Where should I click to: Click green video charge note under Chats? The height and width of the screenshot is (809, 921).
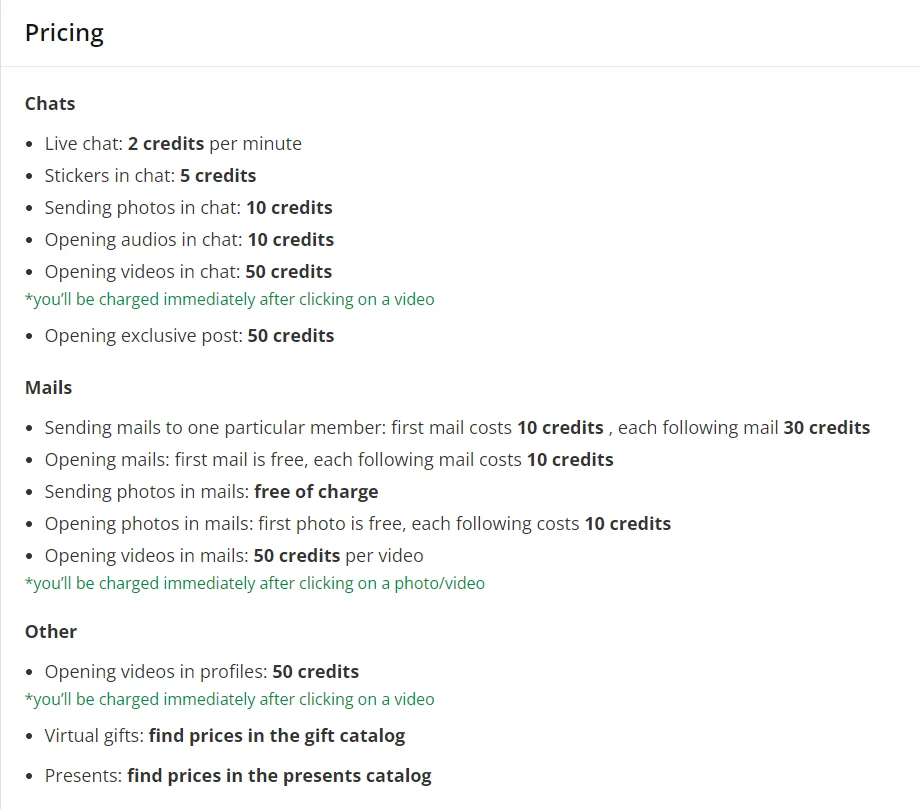click(x=230, y=299)
